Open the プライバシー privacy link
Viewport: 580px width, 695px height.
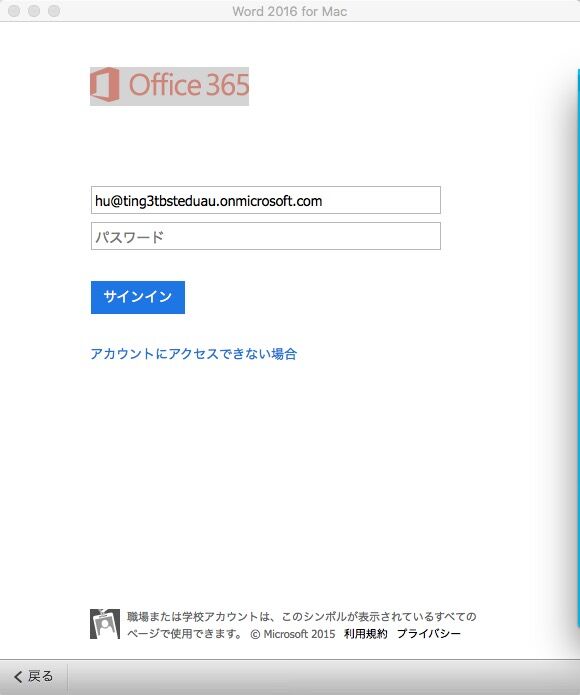pyautogui.click(x=428, y=634)
